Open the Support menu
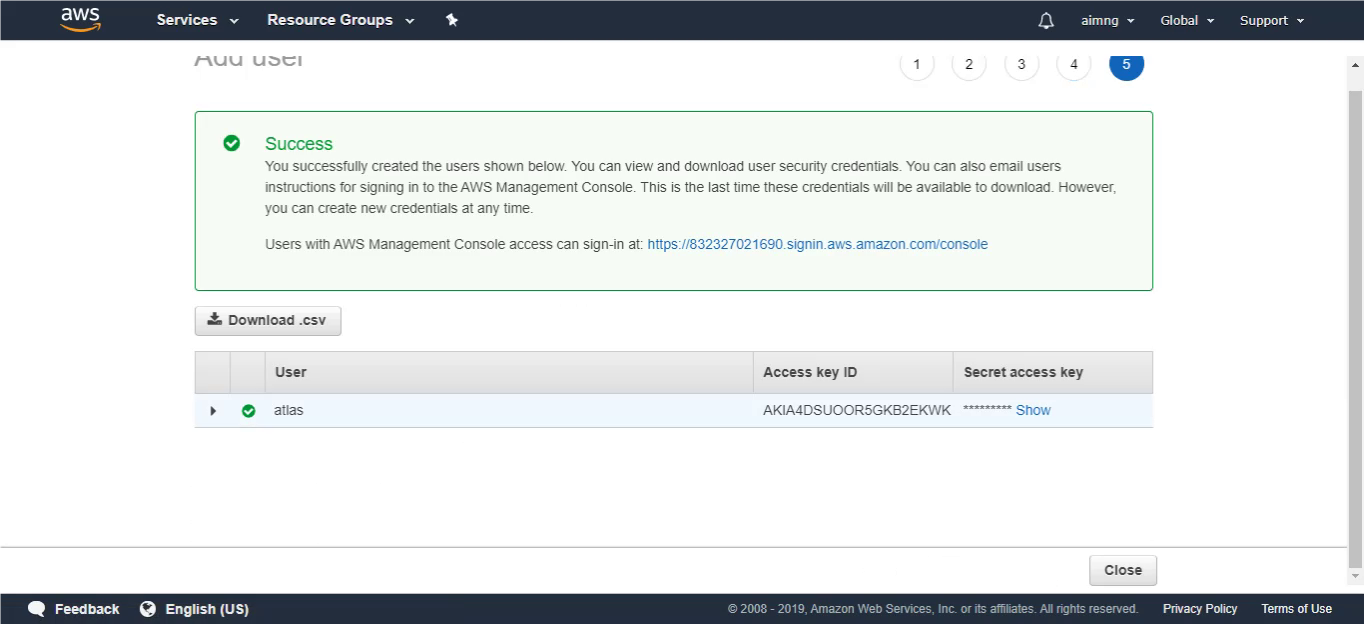Image resolution: width=1364 pixels, height=624 pixels. pyautogui.click(x=1272, y=20)
